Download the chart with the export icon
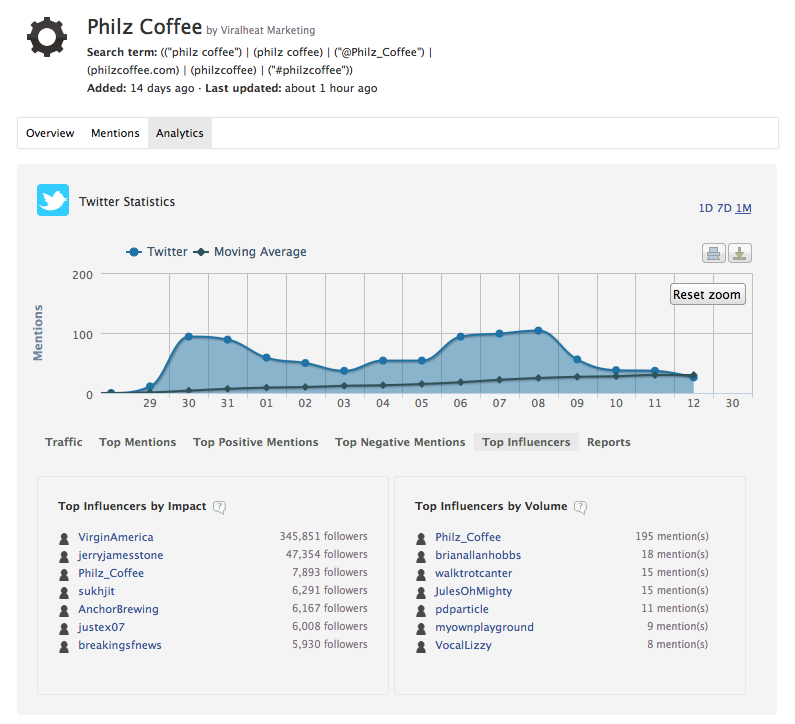 [739, 253]
